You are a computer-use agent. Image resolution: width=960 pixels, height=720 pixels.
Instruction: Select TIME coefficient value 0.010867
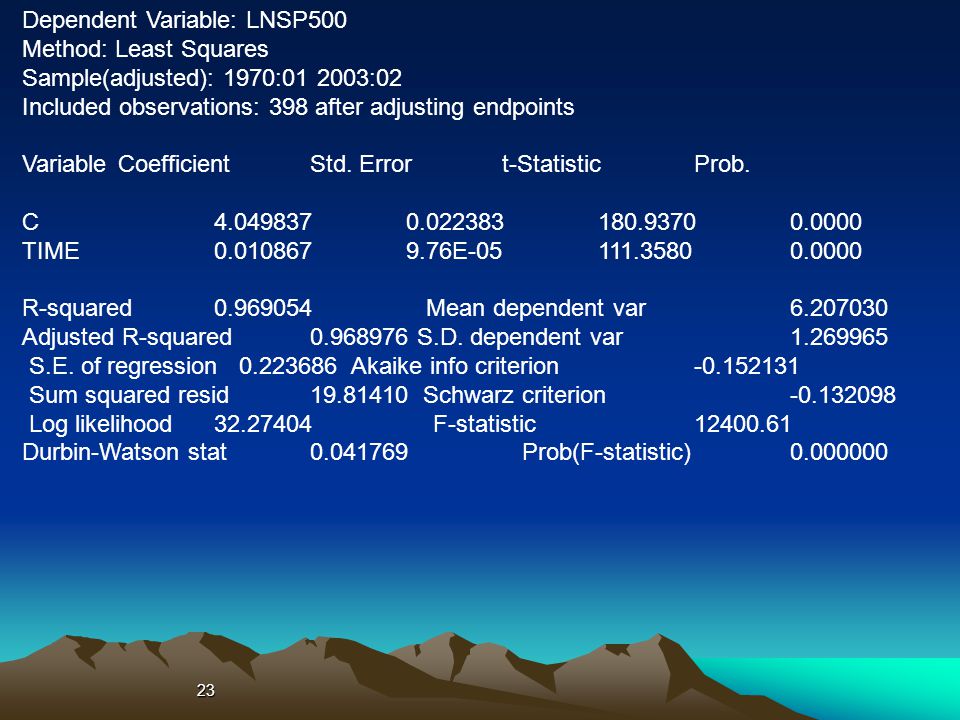[263, 251]
